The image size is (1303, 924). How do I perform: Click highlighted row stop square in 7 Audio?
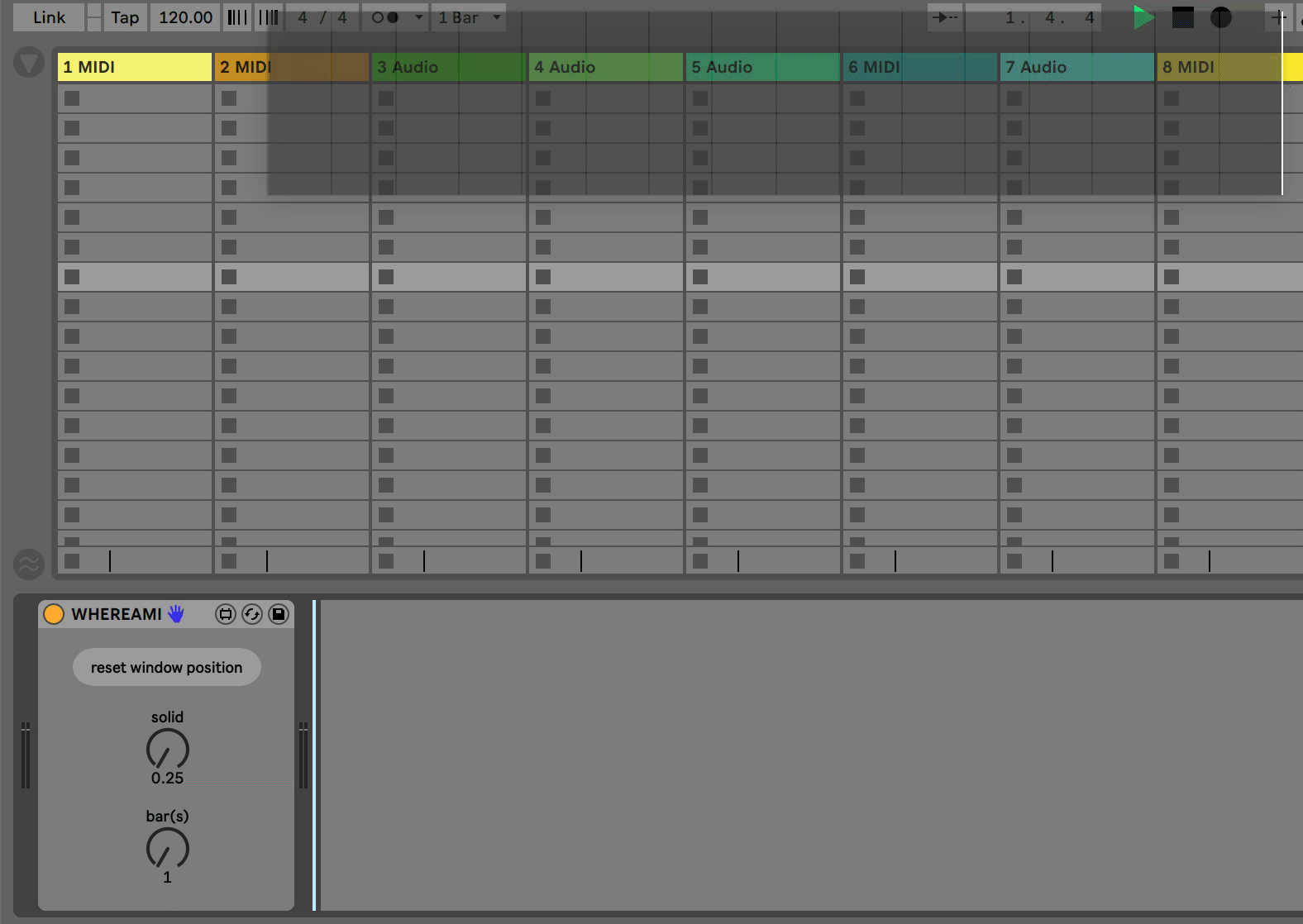click(1014, 277)
